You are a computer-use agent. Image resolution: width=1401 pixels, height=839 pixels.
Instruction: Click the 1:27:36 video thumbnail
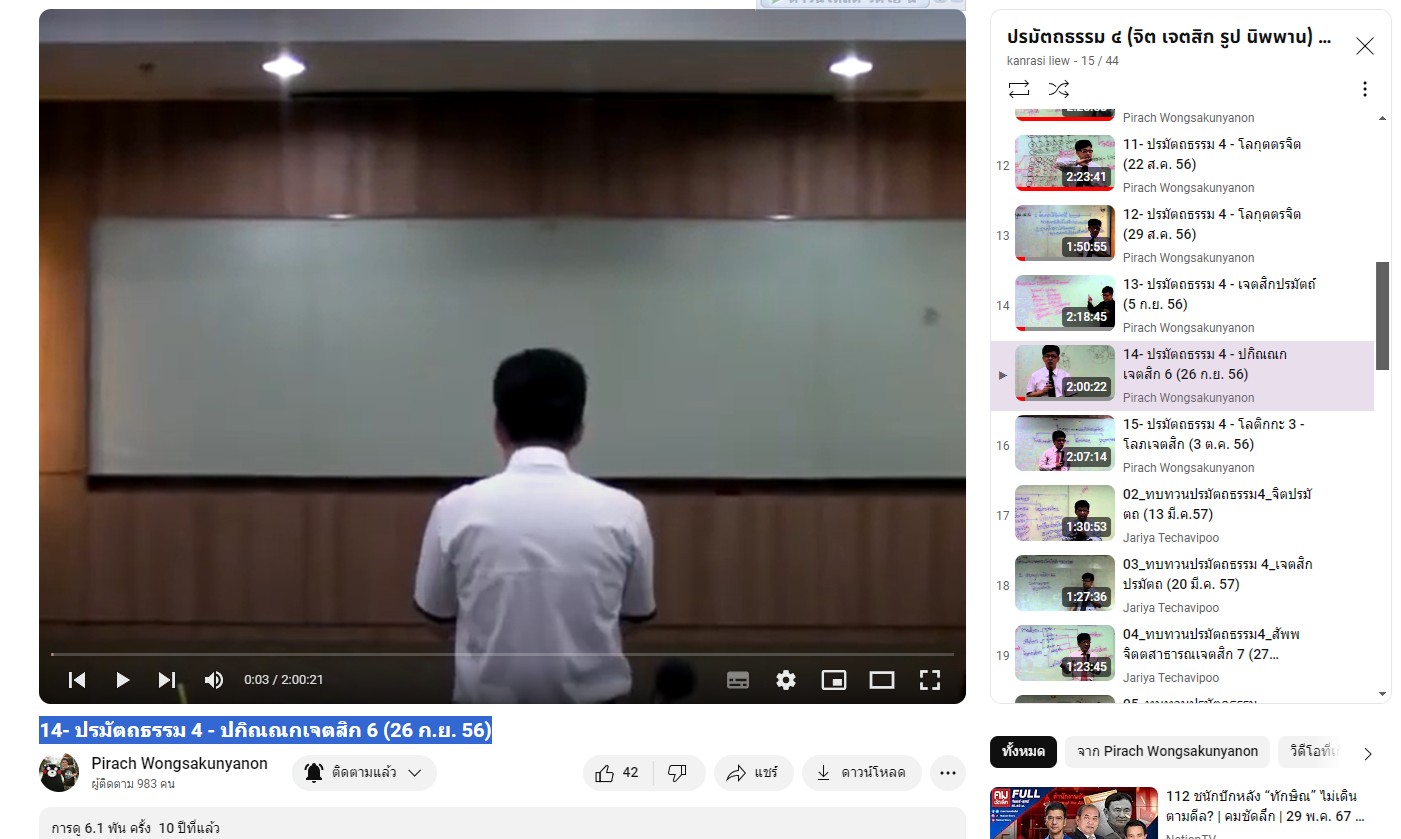tap(1065, 583)
